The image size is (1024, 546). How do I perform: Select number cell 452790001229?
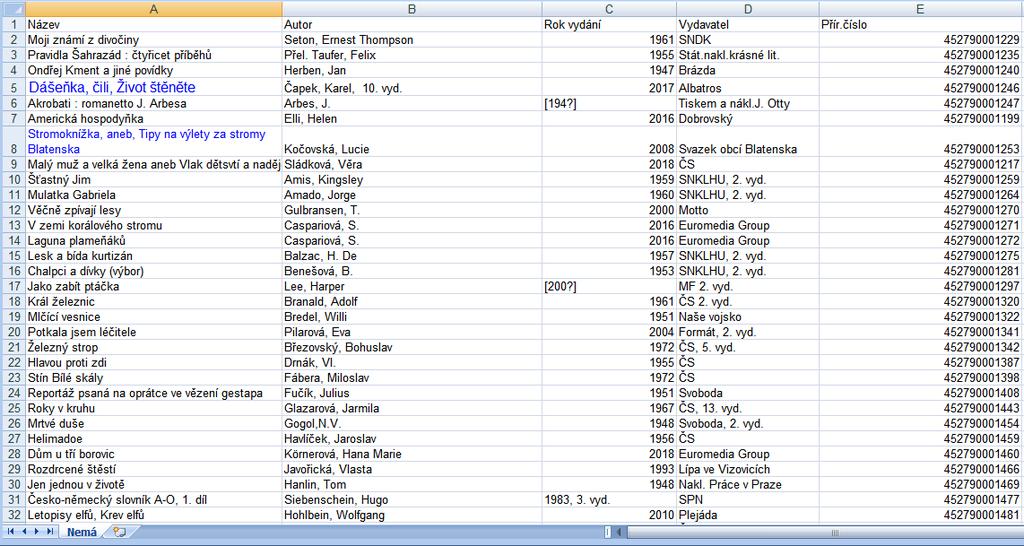(x=920, y=40)
